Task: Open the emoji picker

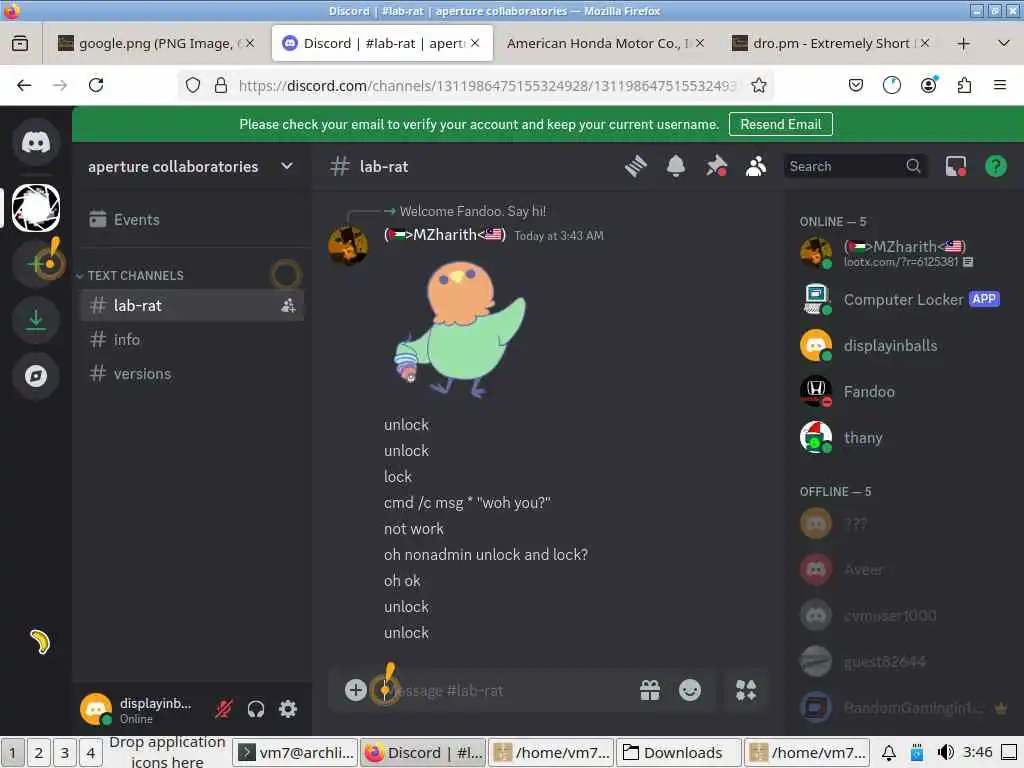Action: 690,690
